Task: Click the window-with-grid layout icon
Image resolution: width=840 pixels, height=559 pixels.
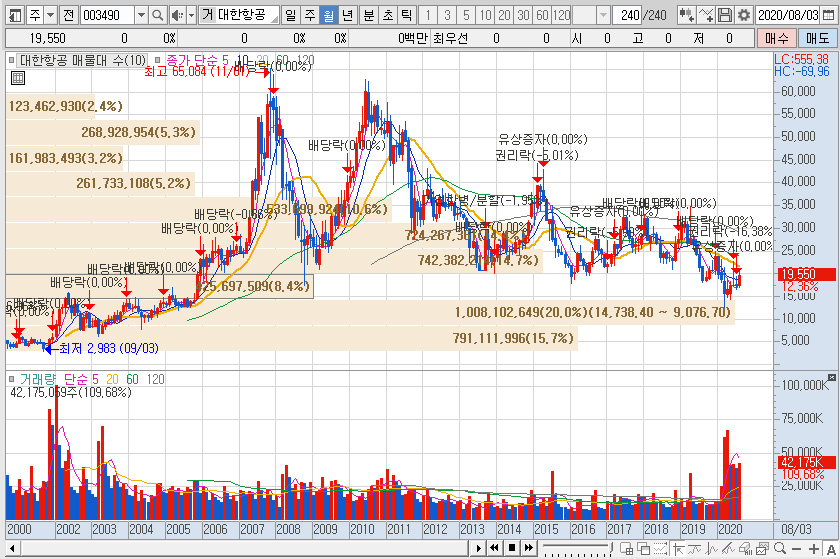Action: (x=626, y=548)
